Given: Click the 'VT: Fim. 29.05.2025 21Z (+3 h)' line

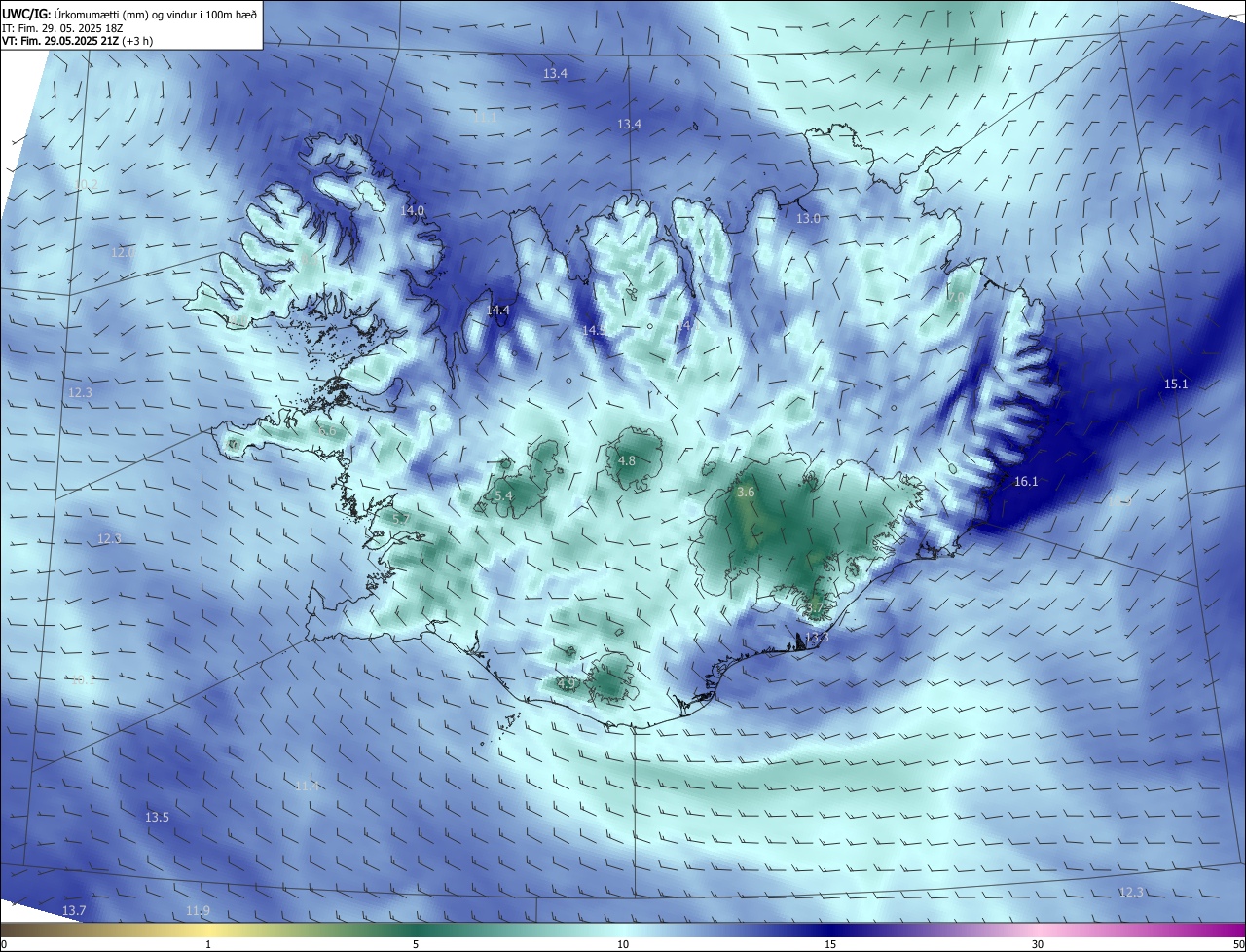Looking at the screenshot, I should [x=77, y=41].
